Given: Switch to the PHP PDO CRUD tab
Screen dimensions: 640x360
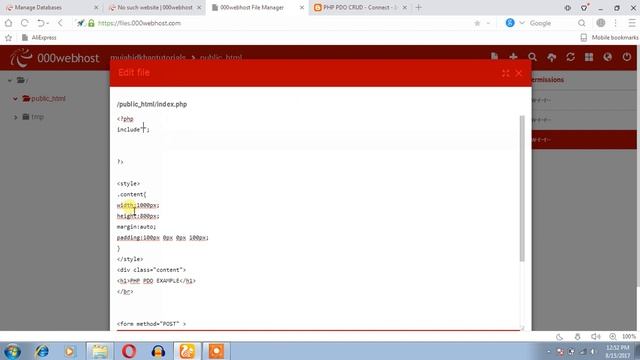Looking at the screenshot, I should point(360,7).
